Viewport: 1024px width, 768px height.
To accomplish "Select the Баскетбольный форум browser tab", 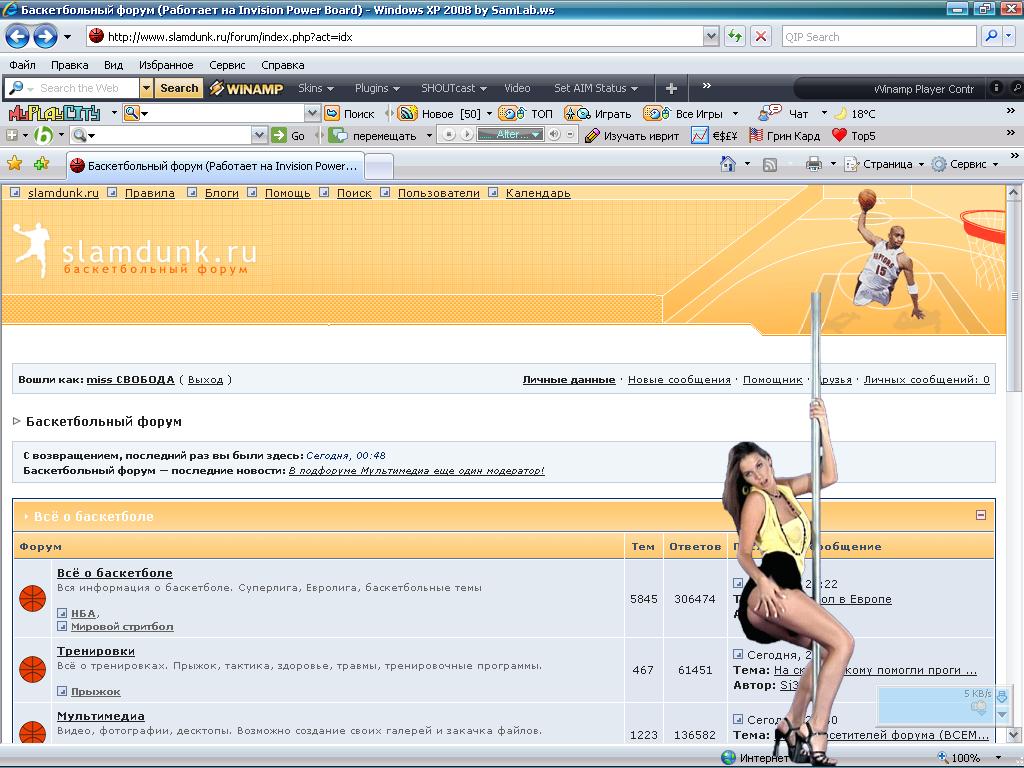I will click(x=216, y=166).
